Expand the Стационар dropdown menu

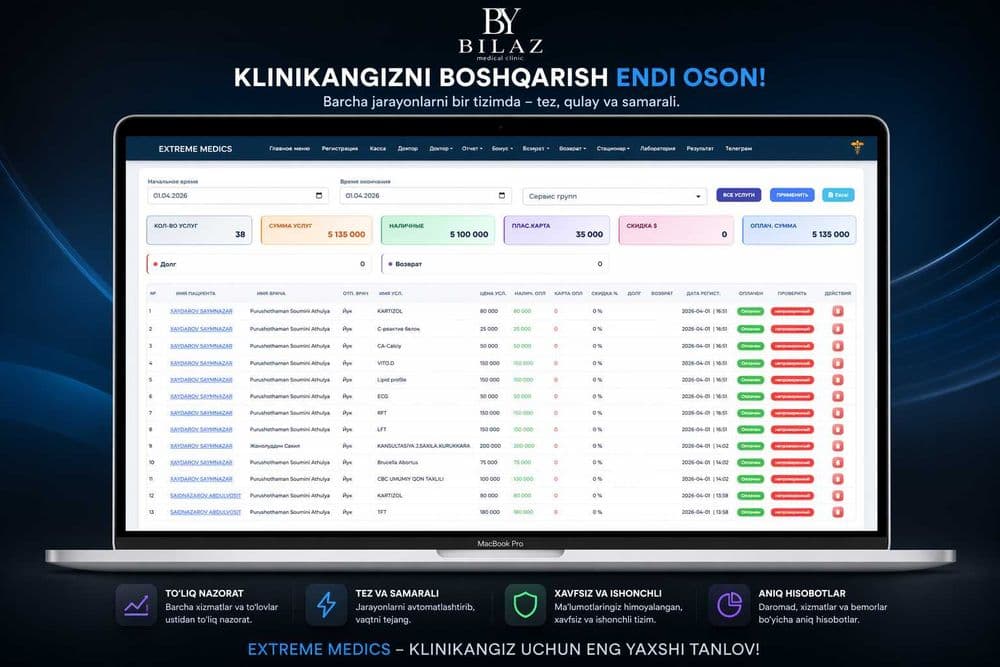coord(613,149)
